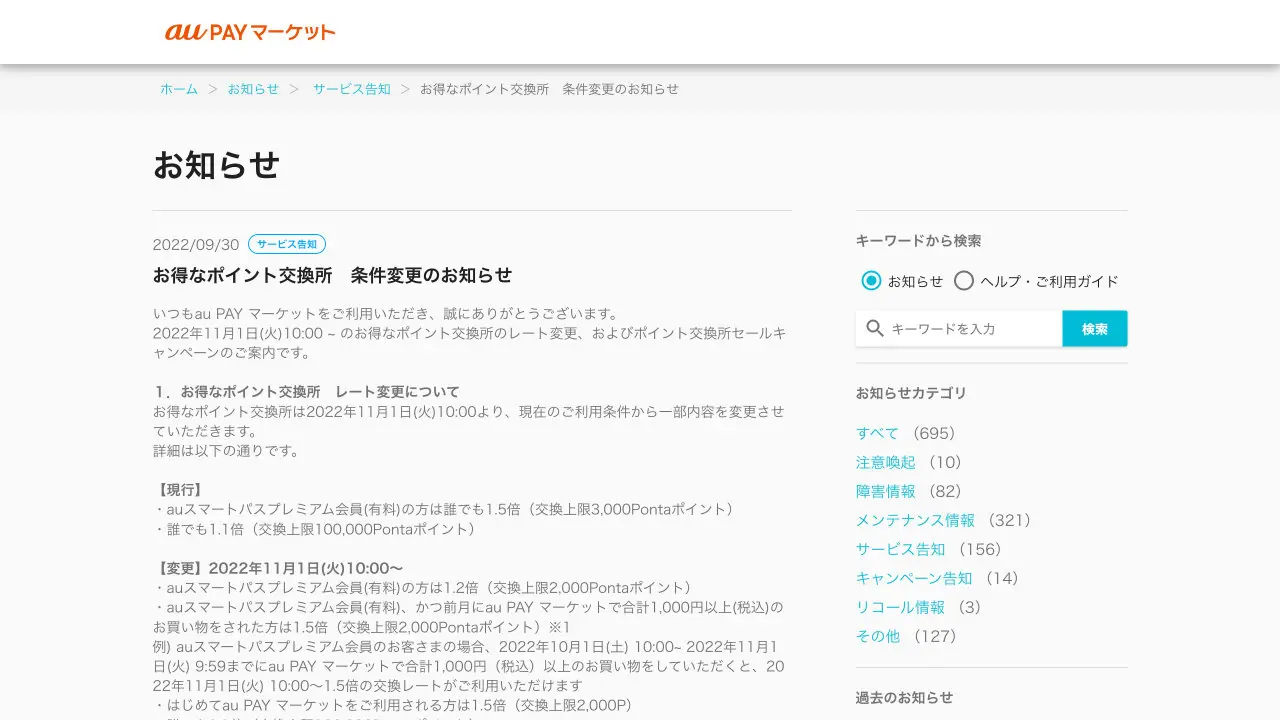Filter by サービス告知 sidebar category

click(x=900, y=549)
